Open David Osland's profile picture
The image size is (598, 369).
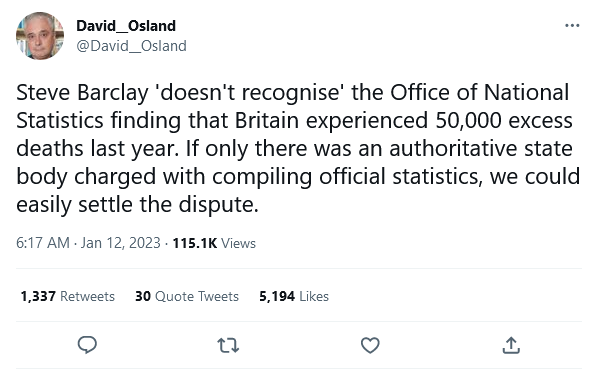pyautogui.click(x=40, y=36)
